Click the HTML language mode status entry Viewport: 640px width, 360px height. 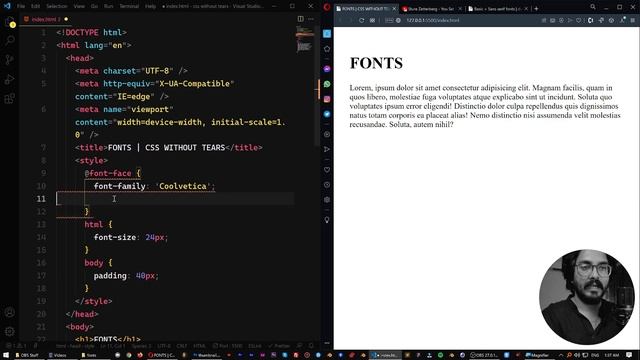coord(199,346)
